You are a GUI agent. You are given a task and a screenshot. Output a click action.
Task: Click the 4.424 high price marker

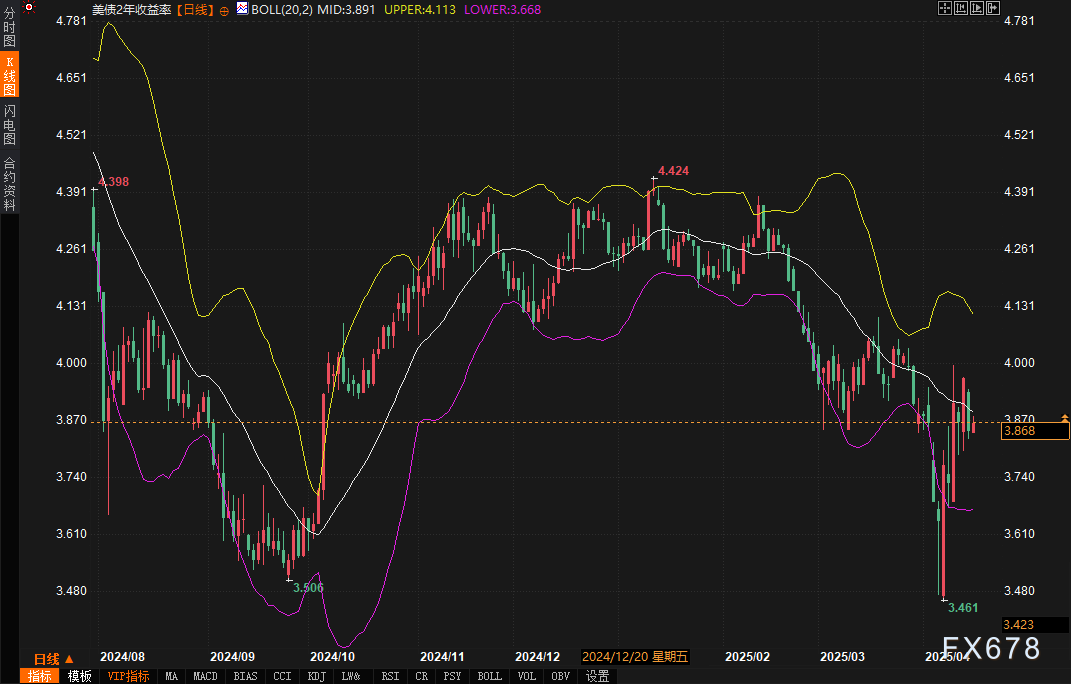point(673,171)
